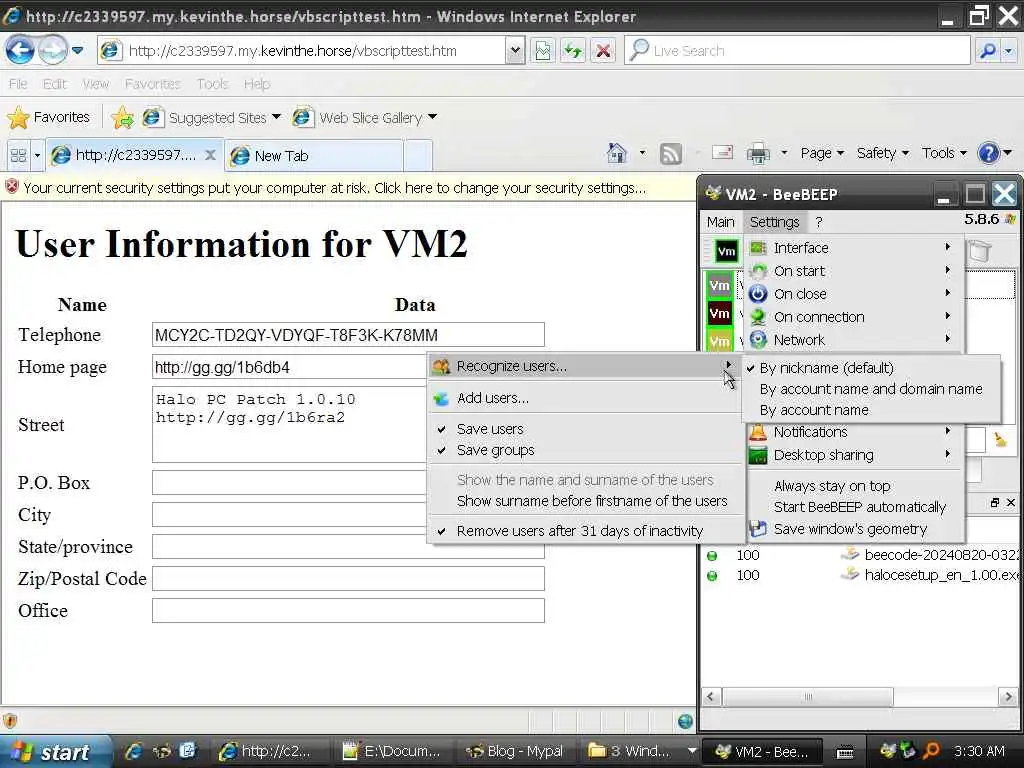Open the BeeBEEP Main menu
Viewport: 1024px width, 768px height.
coord(720,222)
